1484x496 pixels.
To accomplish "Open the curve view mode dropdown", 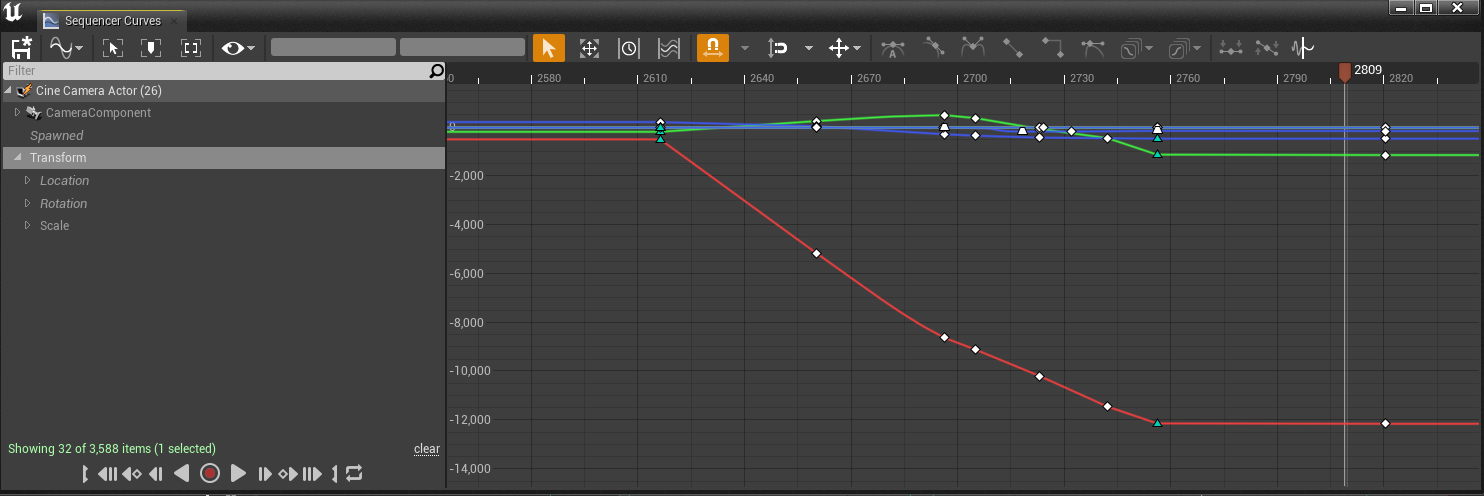I will (68, 47).
